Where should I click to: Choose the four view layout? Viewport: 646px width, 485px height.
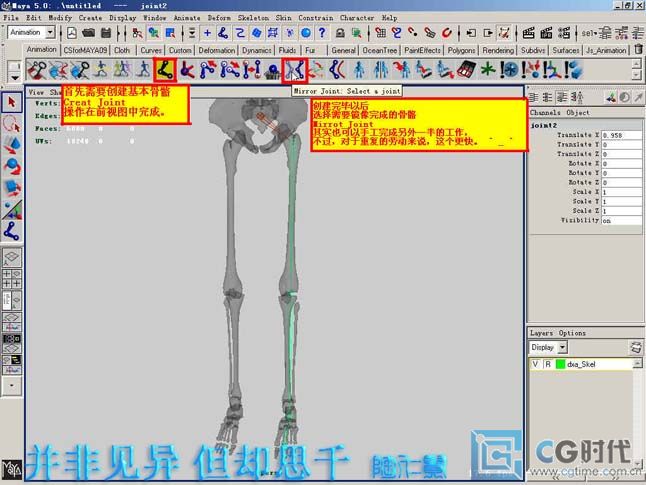pos(12,279)
